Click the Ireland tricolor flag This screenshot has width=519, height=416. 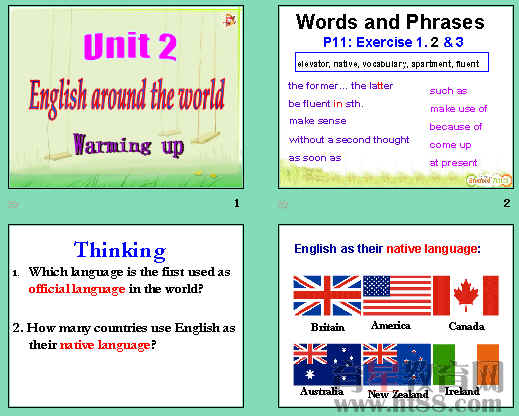[466, 365]
